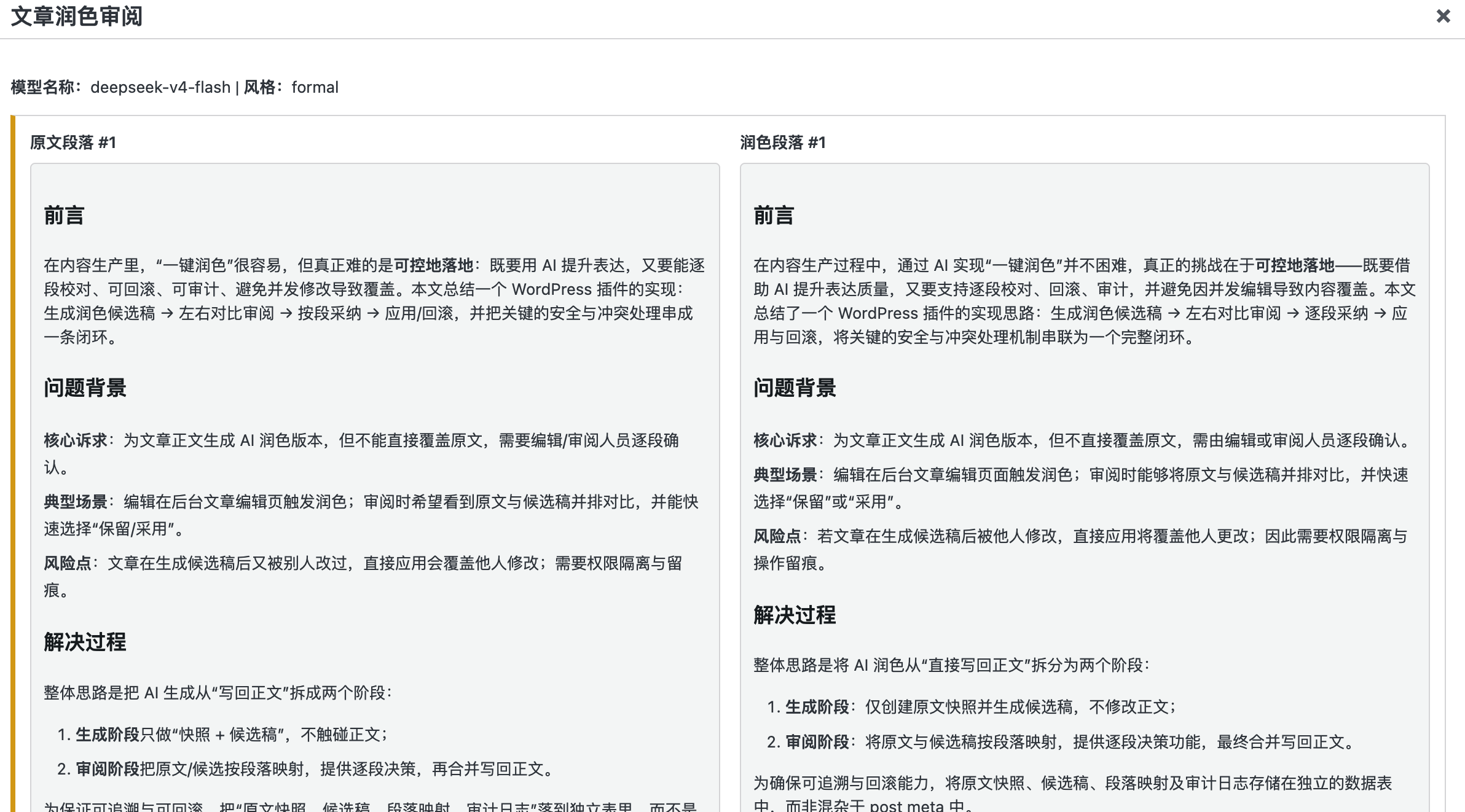Click 解决过程 heading in original panel
This screenshot has height=812, width=1465.
(x=85, y=642)
